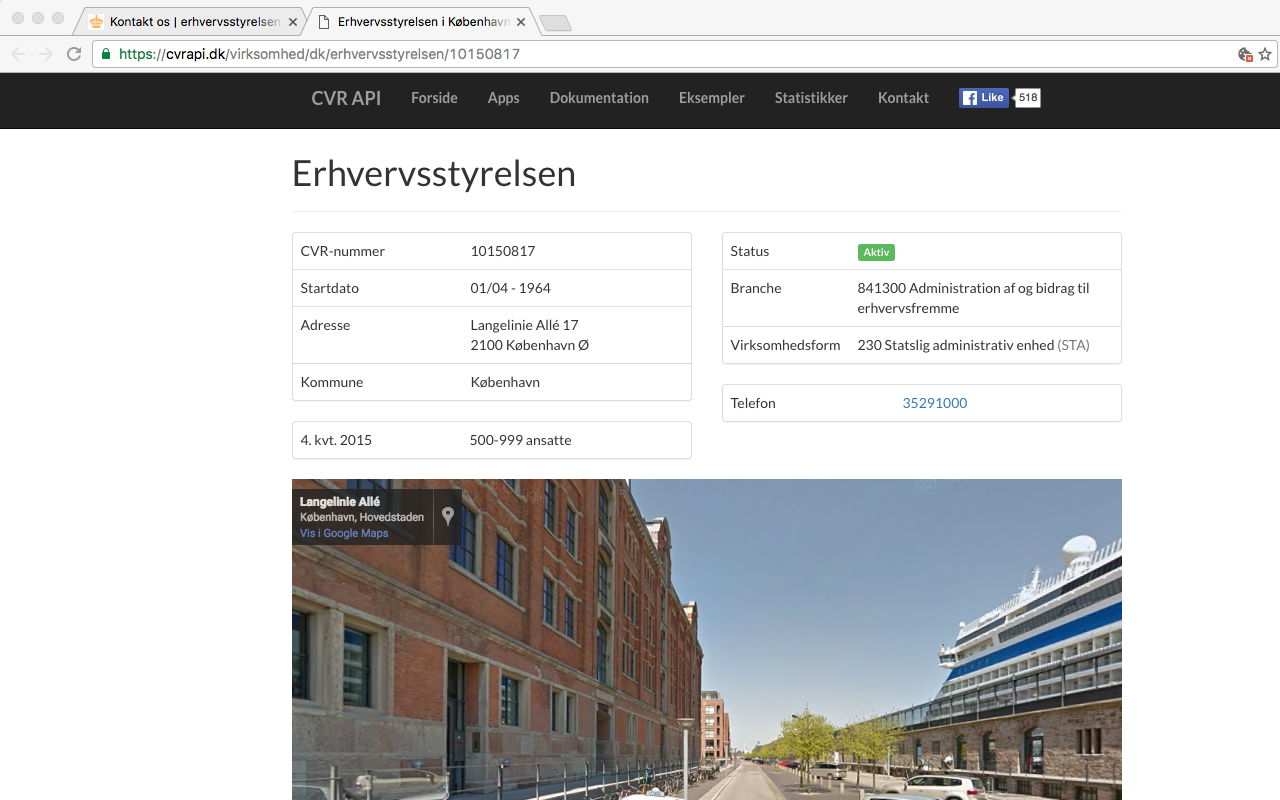
Task: Click the translate icon in address bar
Action: pyautogui.click(x=1245, y=54)
